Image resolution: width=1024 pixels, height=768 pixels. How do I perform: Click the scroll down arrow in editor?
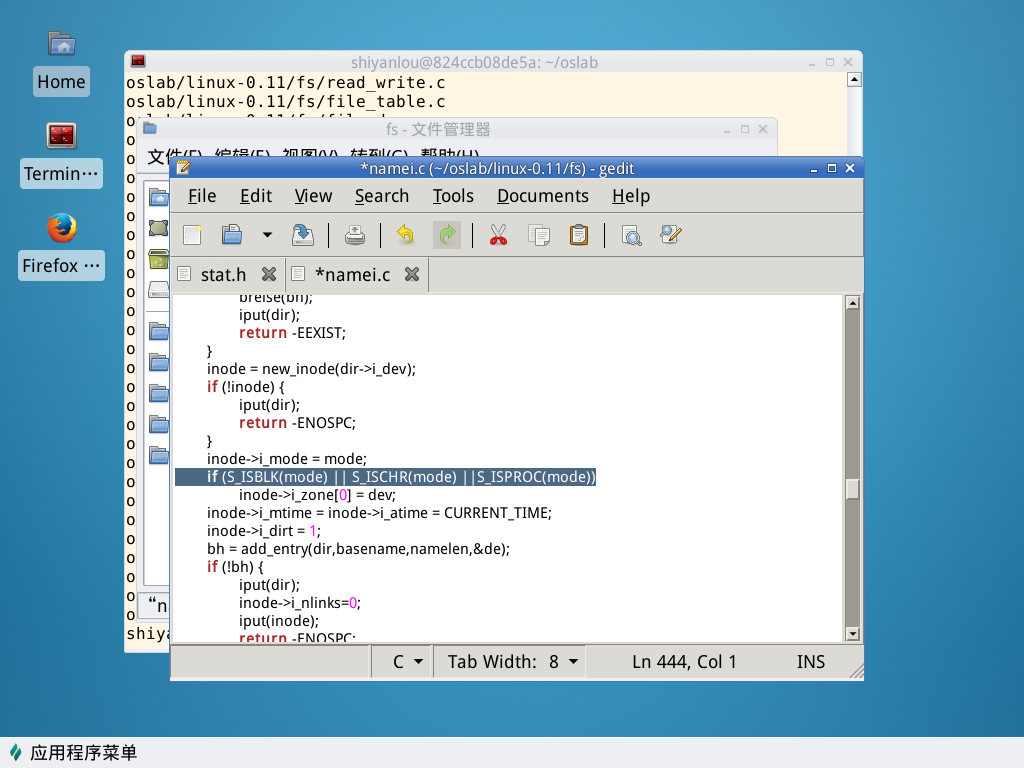click(x=852, y=633)
